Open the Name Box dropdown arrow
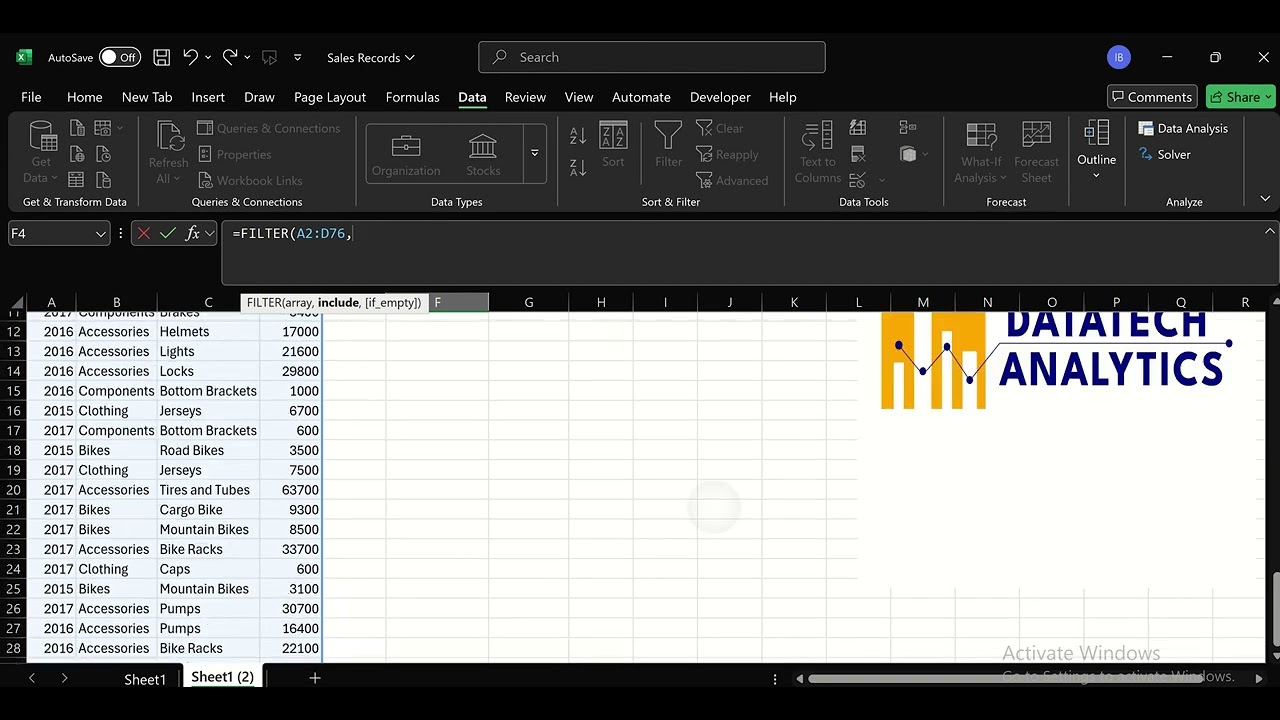 100,234
